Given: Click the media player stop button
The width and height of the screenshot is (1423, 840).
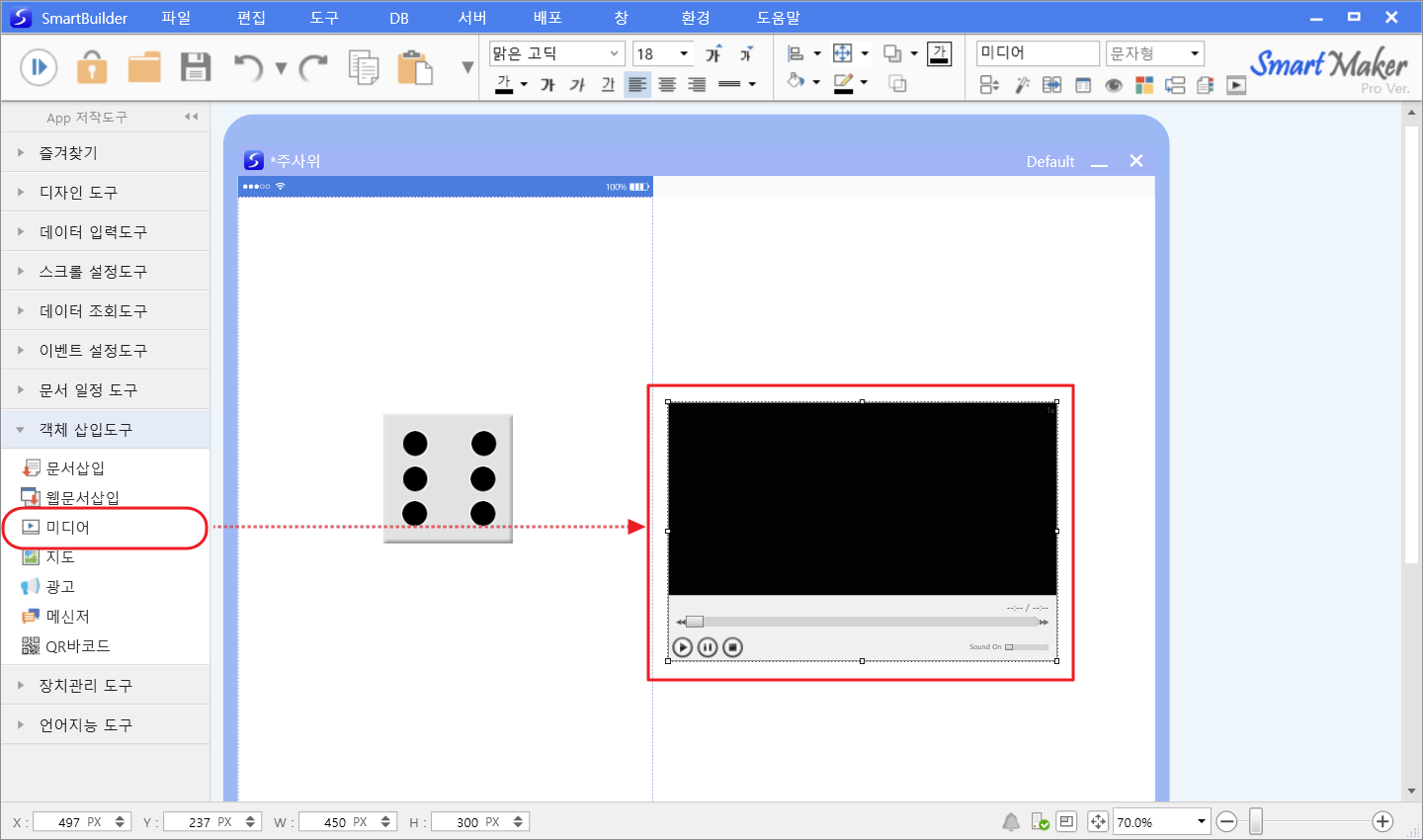Looking at the screenshot, I should coord(732,647).
